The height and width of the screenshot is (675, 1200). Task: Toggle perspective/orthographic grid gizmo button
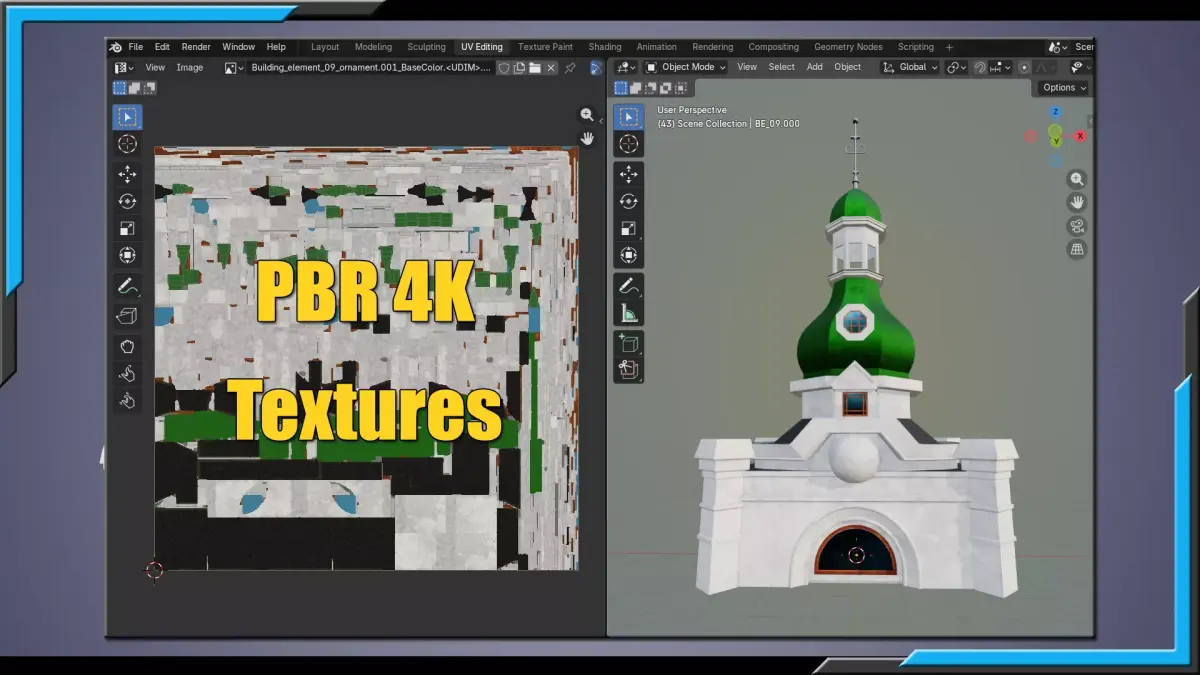[1077, 249]
